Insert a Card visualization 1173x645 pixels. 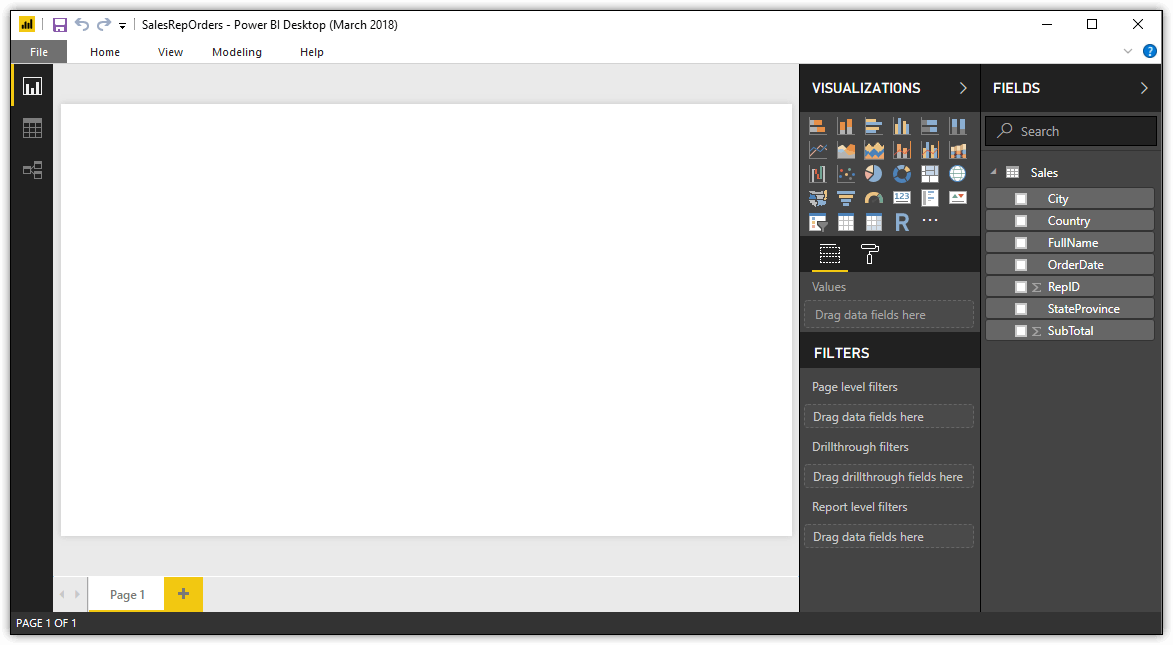(901, 198)
